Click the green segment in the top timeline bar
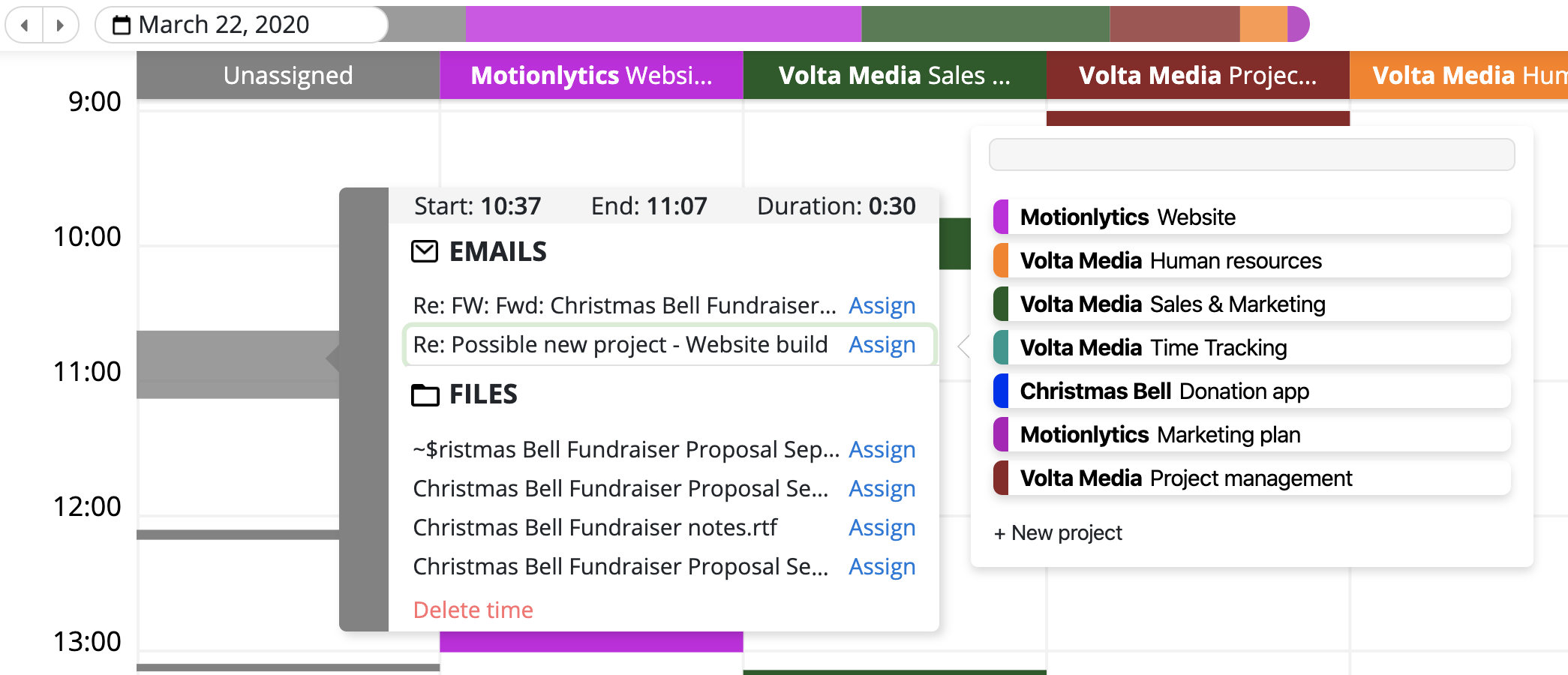1568x675 pixels. click(986, 24)
